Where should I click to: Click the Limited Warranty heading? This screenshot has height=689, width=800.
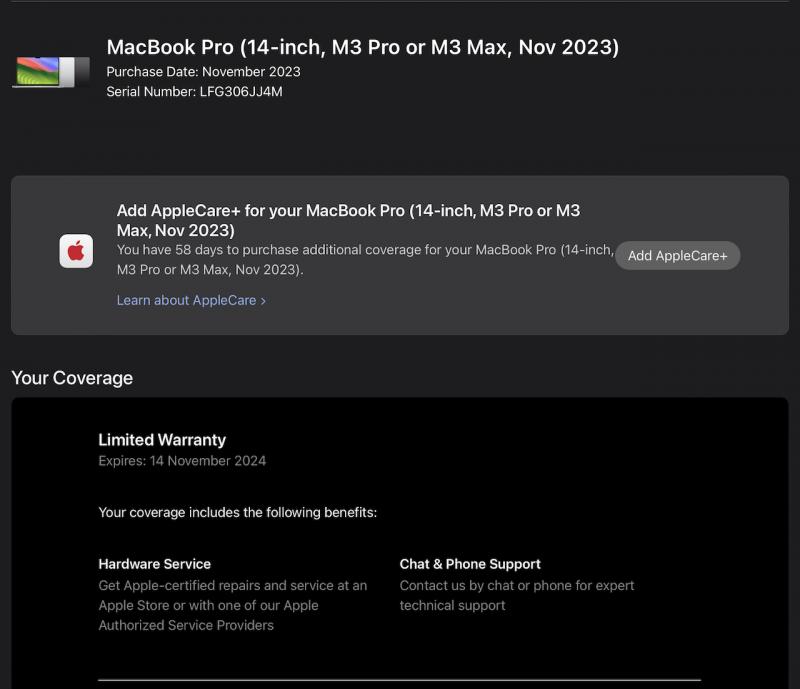162,440
